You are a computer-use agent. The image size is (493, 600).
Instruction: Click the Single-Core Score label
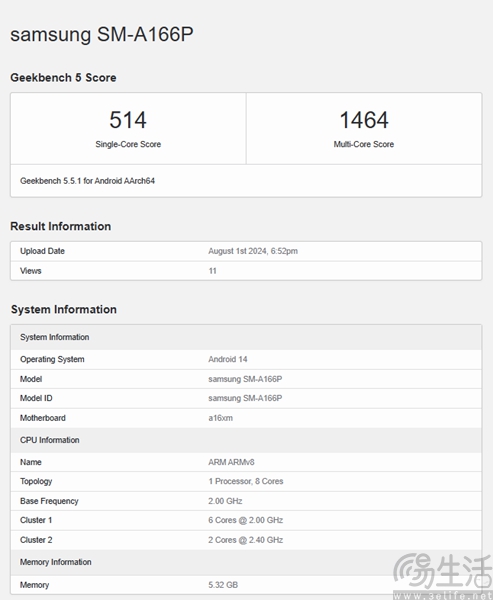point(128,144)
